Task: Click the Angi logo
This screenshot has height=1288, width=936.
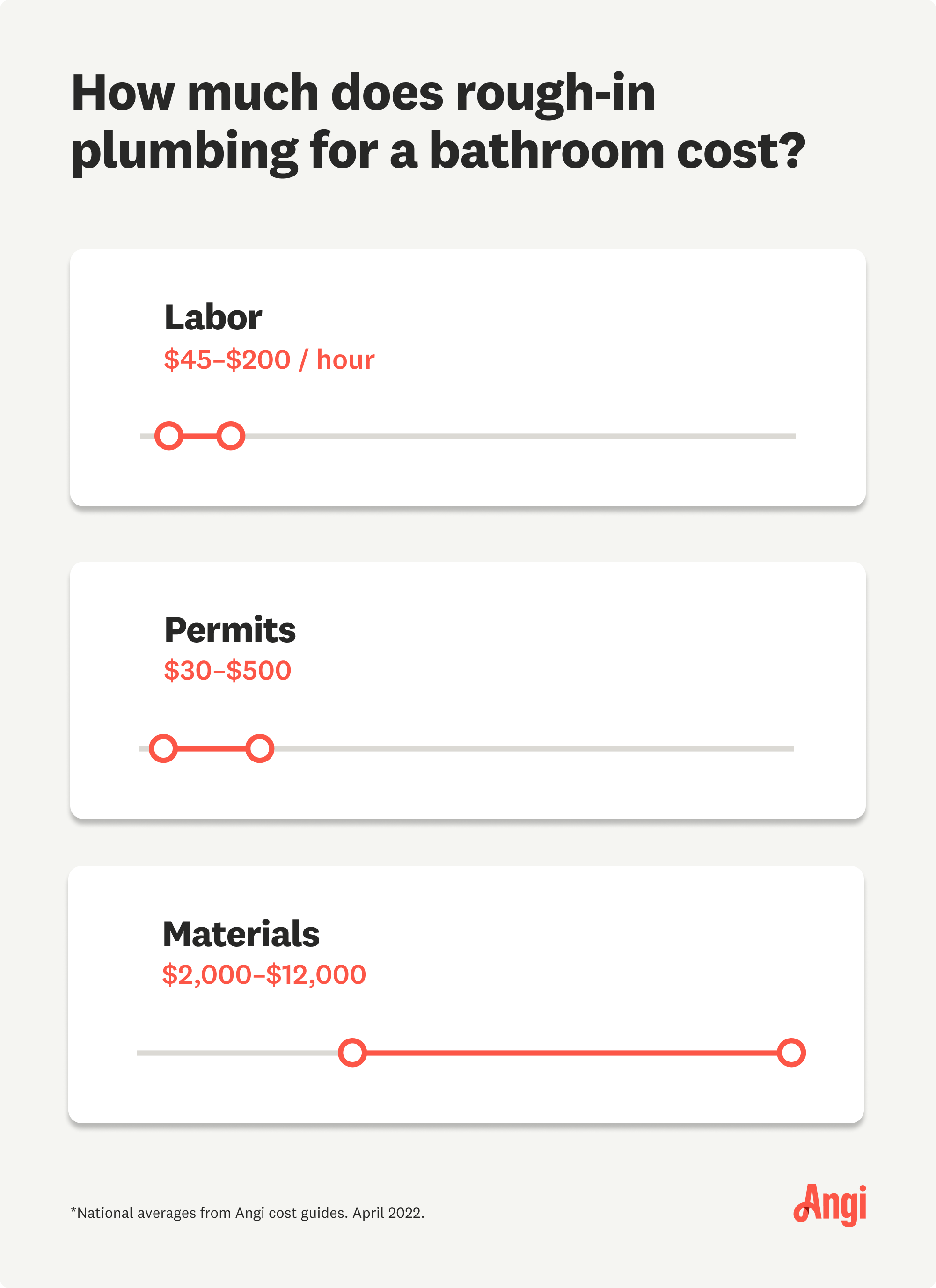Action: 830,1205
